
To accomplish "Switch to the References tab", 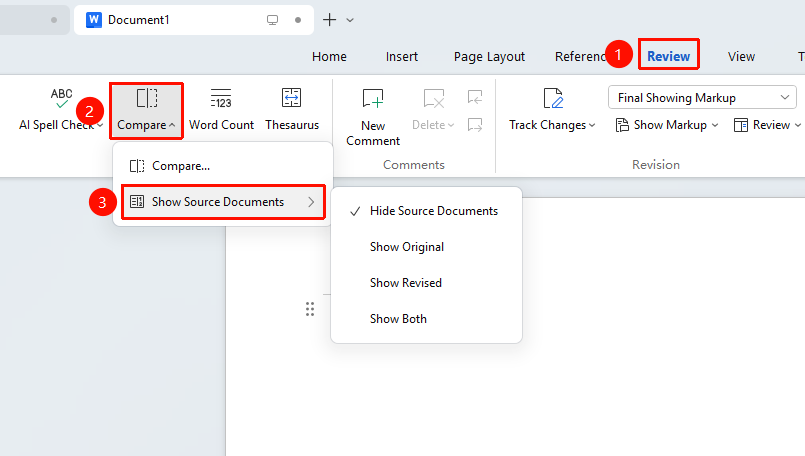I will point(580,56).
